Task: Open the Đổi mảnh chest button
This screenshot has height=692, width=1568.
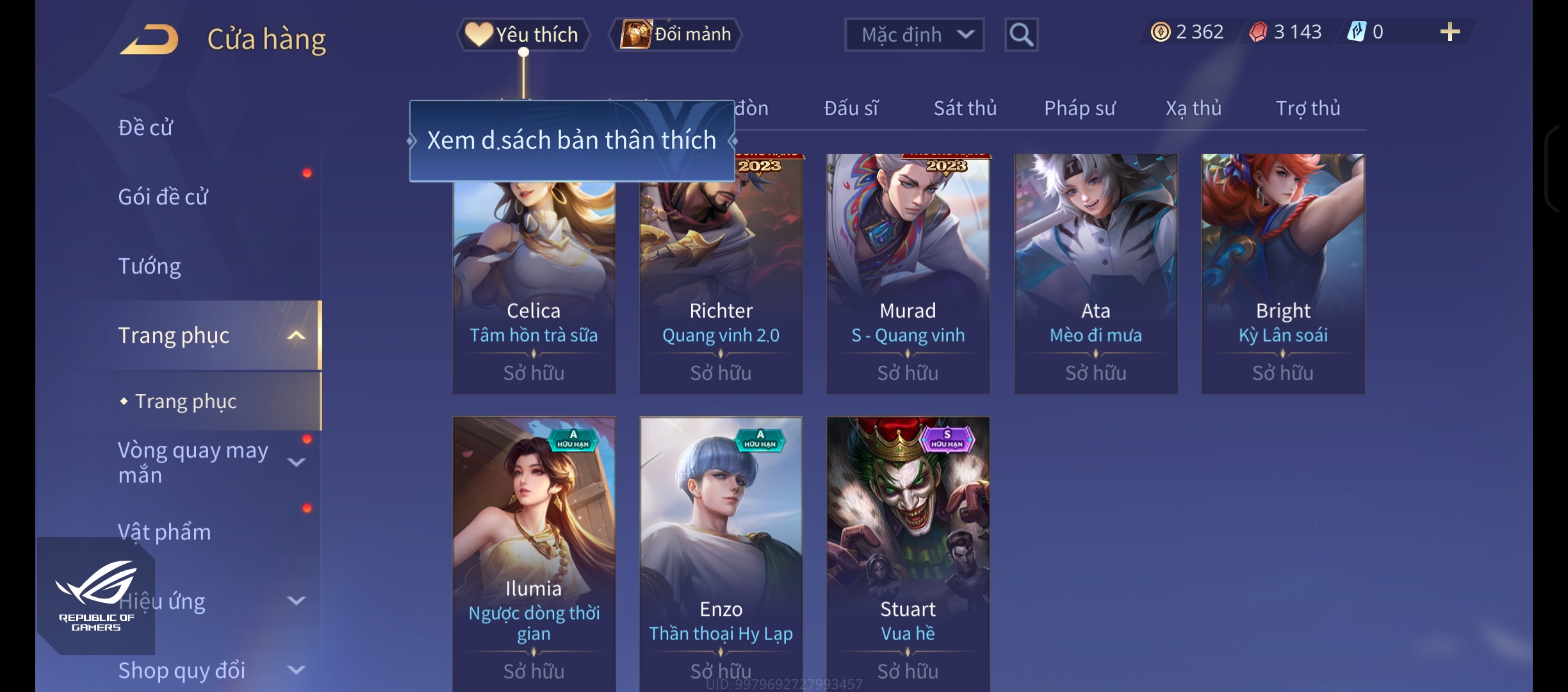Action: [x=676, y=34]
